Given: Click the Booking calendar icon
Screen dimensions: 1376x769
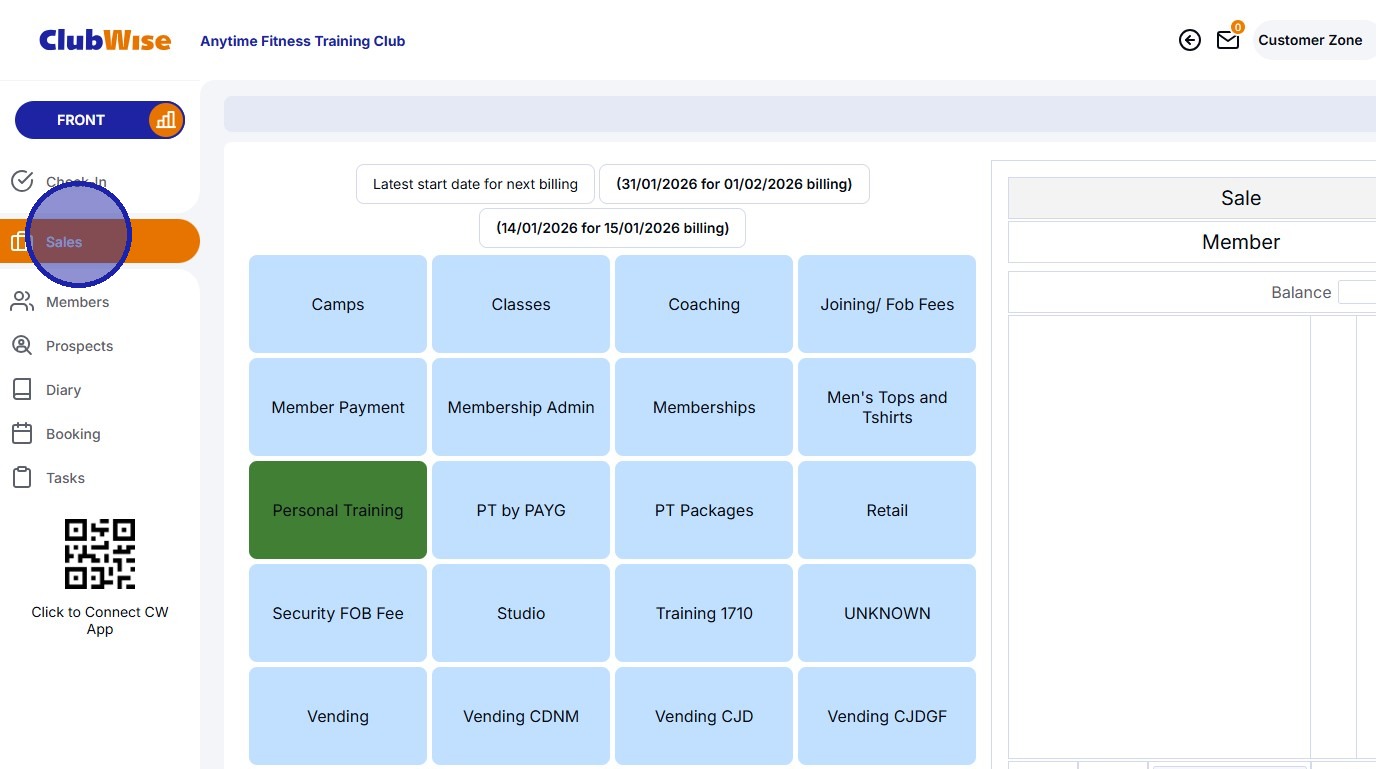Looking at the screenshot, I should click(22, 433).
